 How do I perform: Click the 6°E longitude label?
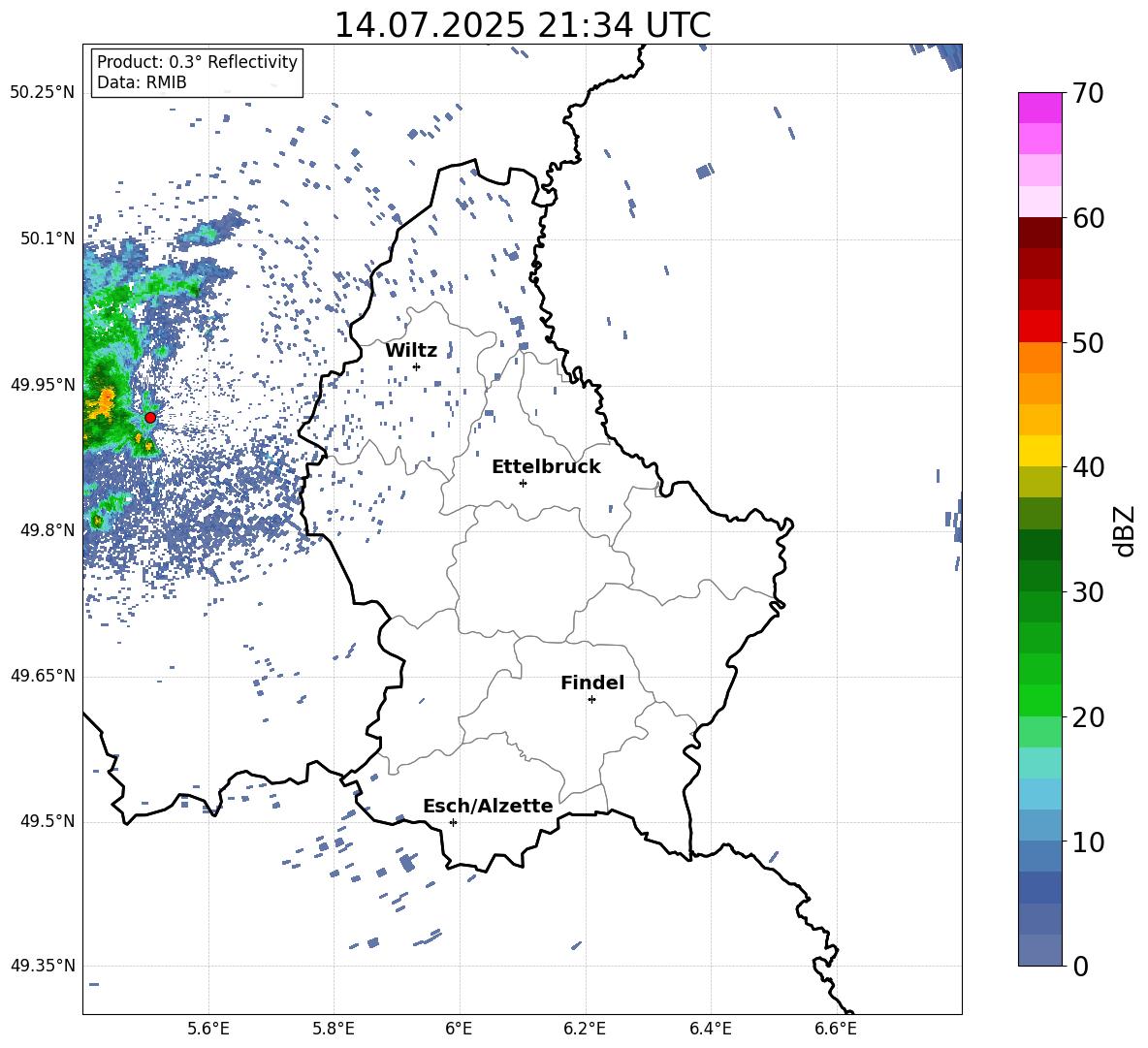[459, 1029]
